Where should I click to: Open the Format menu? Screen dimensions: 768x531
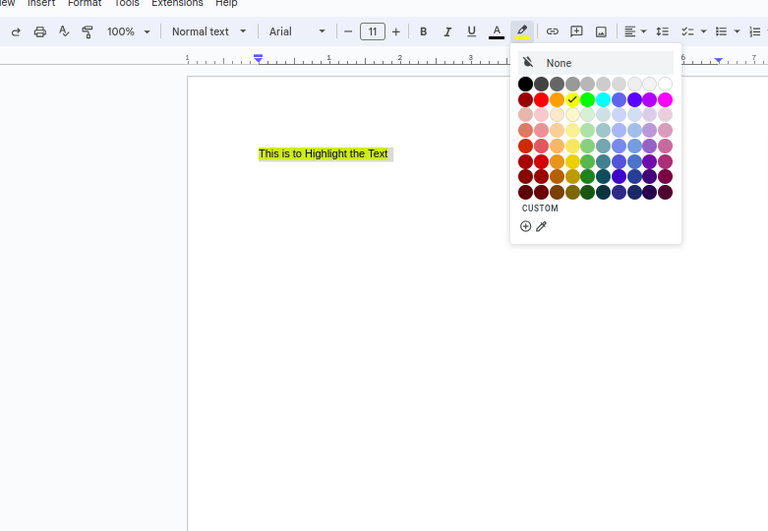[x=85, y=4]
